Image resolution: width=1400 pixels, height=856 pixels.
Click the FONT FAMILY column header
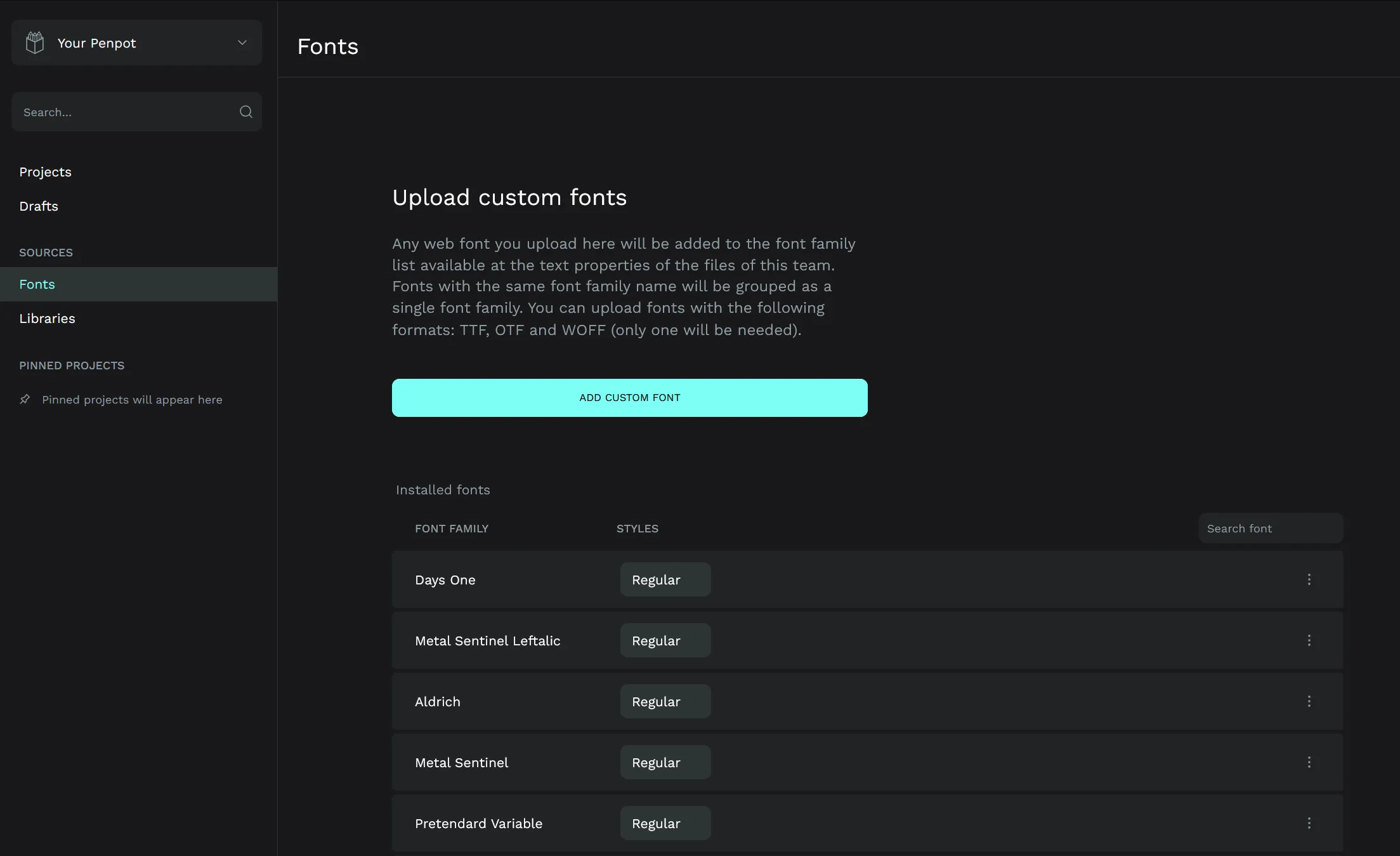[x=452, y=528]
